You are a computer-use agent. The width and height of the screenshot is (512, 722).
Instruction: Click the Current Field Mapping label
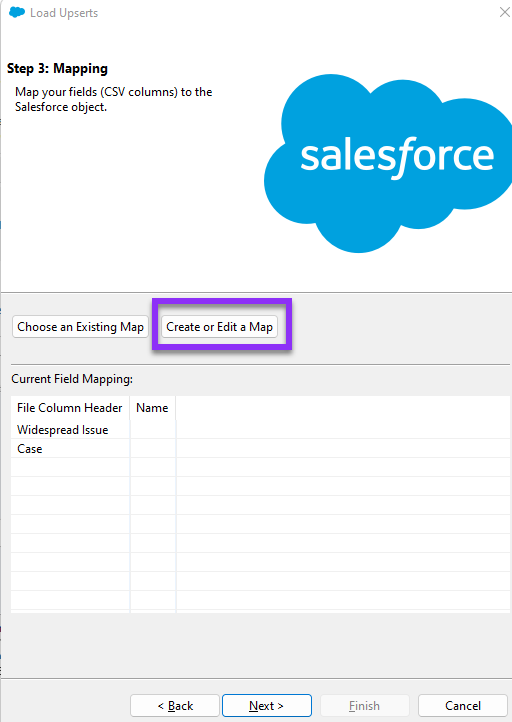pyautogui.click(x=72, y=379)
